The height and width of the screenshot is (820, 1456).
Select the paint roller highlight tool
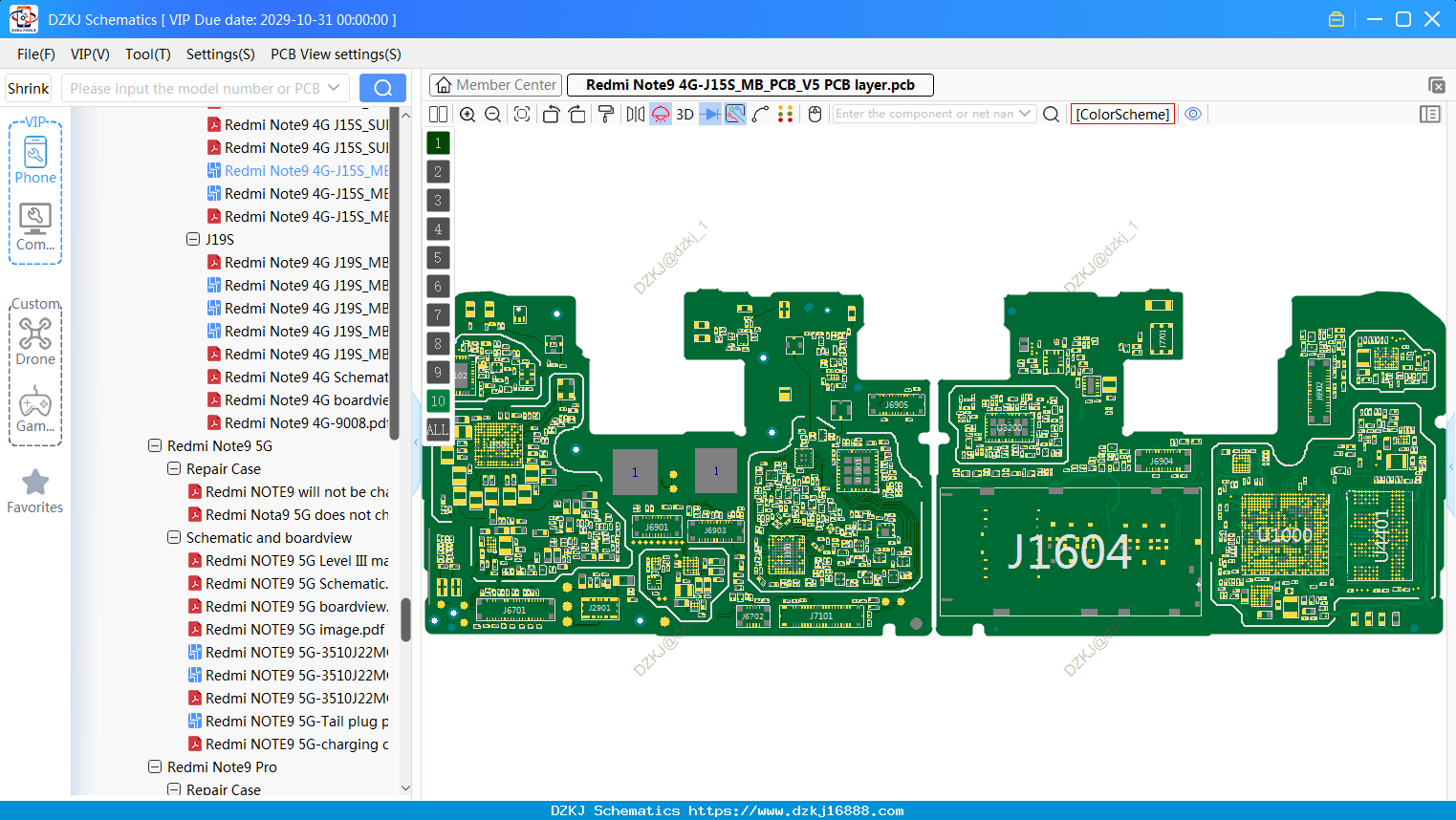pos(606,114)
